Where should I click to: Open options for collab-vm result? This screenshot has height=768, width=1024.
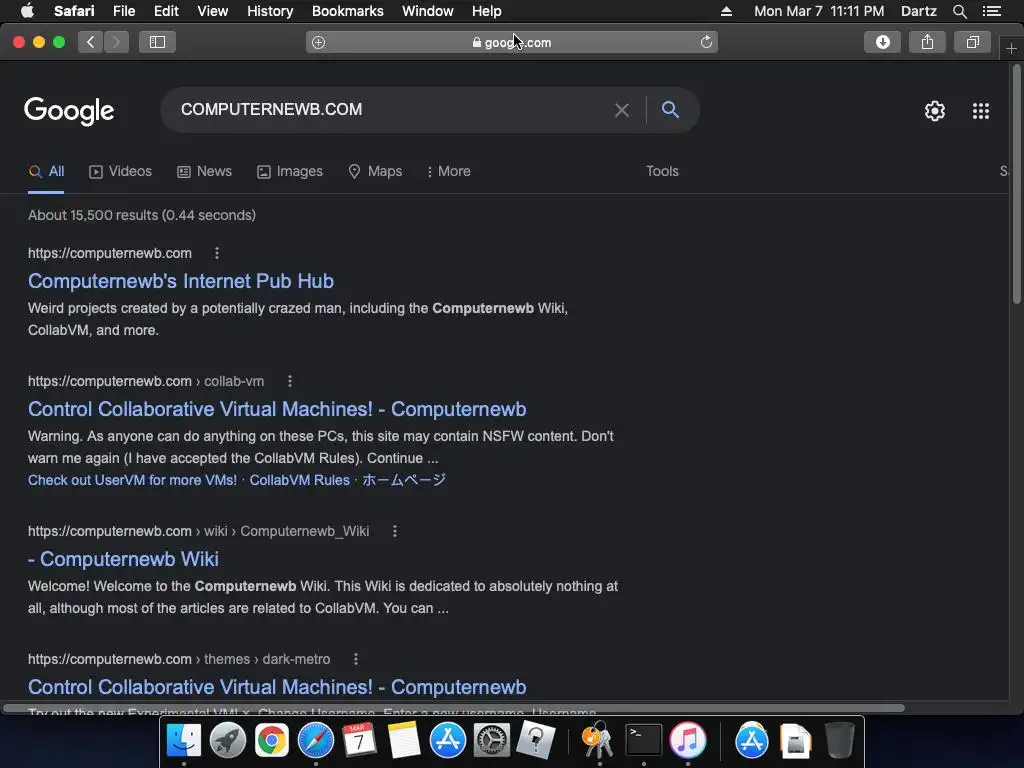click(290, 381)
